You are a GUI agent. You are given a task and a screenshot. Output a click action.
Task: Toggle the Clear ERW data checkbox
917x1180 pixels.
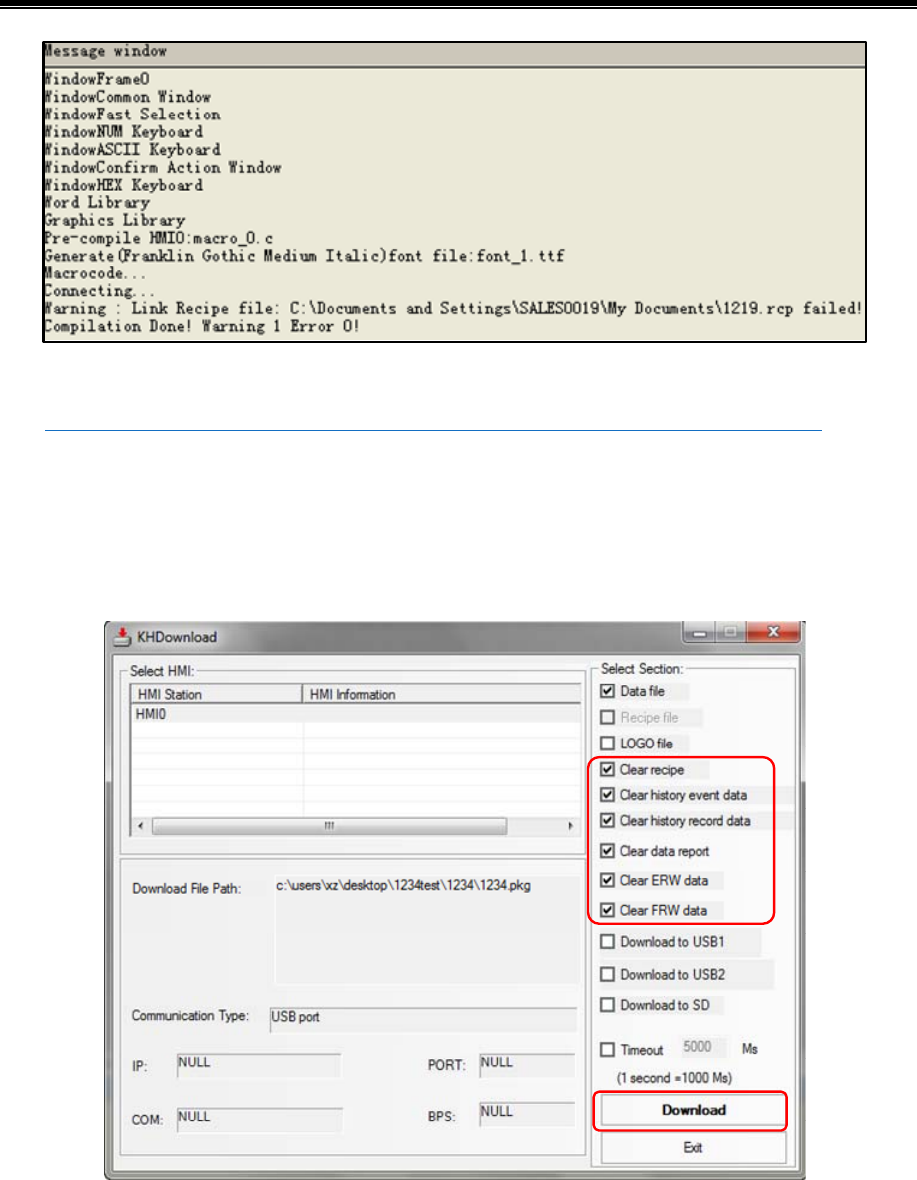tap(608, 880)
